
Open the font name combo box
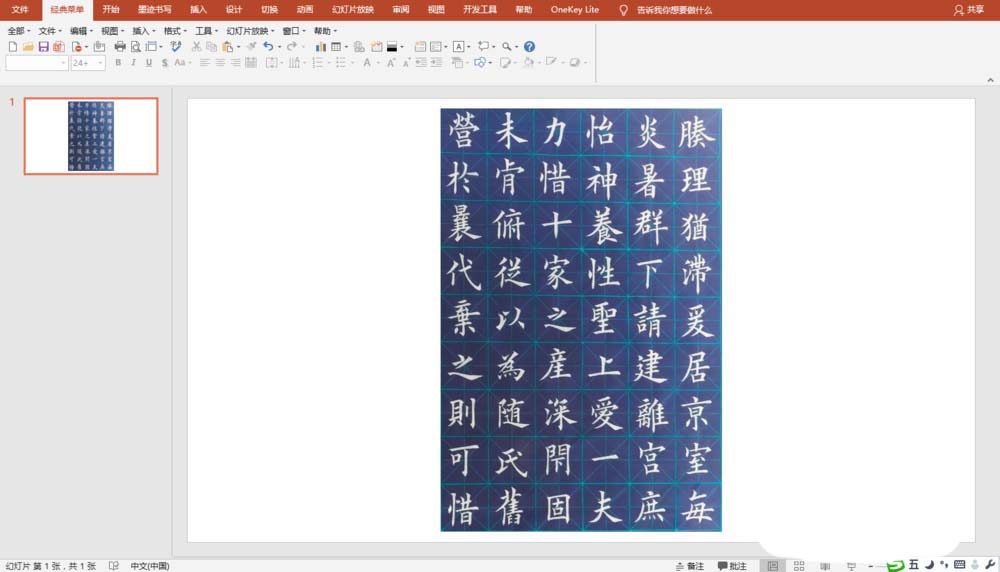click(36, 62)
